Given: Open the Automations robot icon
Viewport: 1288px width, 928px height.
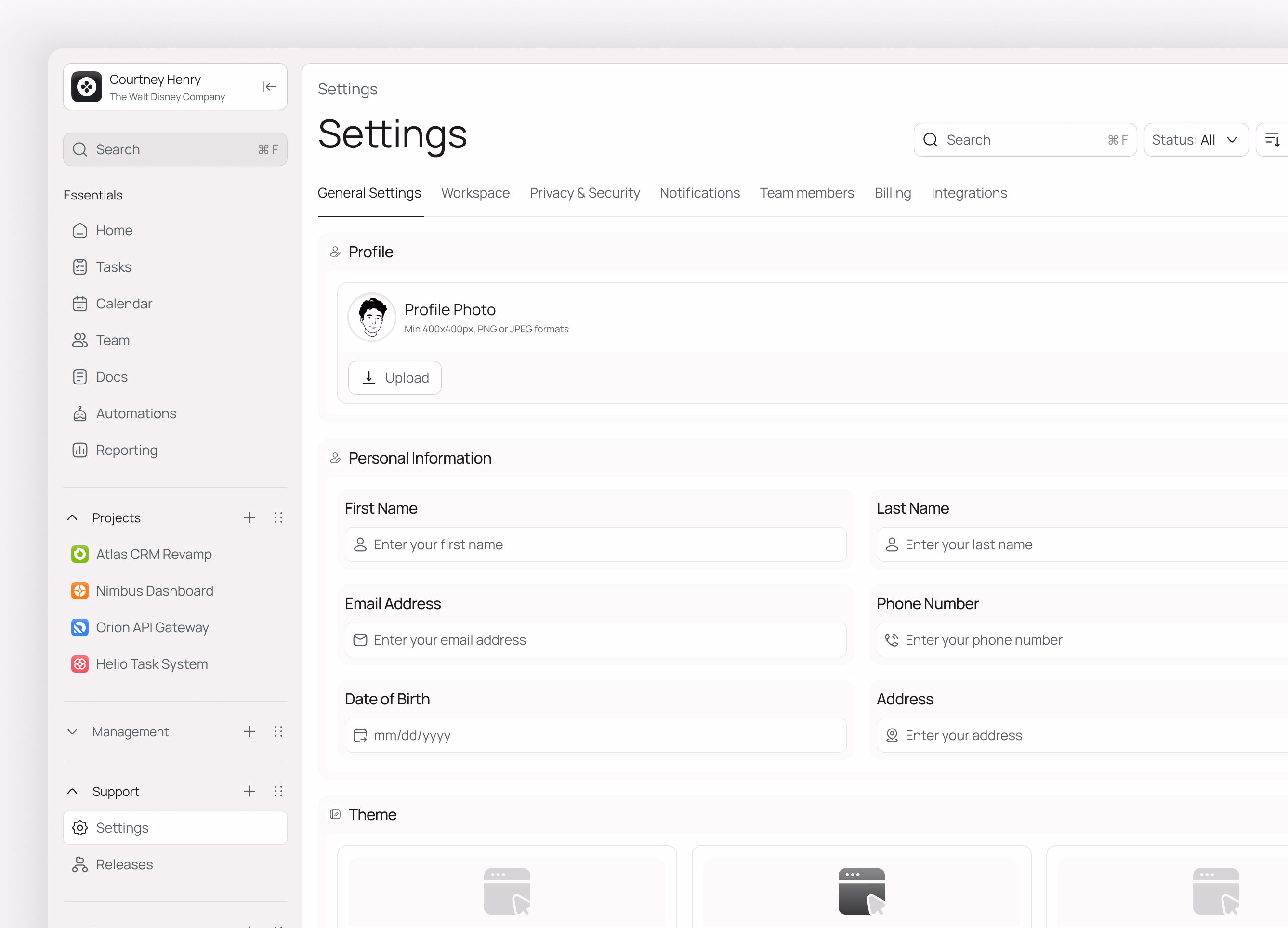Looking at the screenshot, I should click(80, 413).
